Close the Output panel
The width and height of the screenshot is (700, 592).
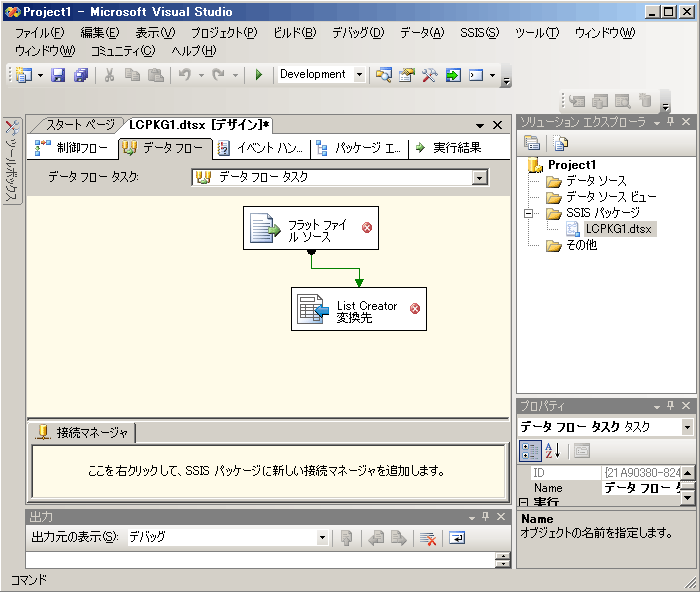pyautogui.click(x=501, y=517)
